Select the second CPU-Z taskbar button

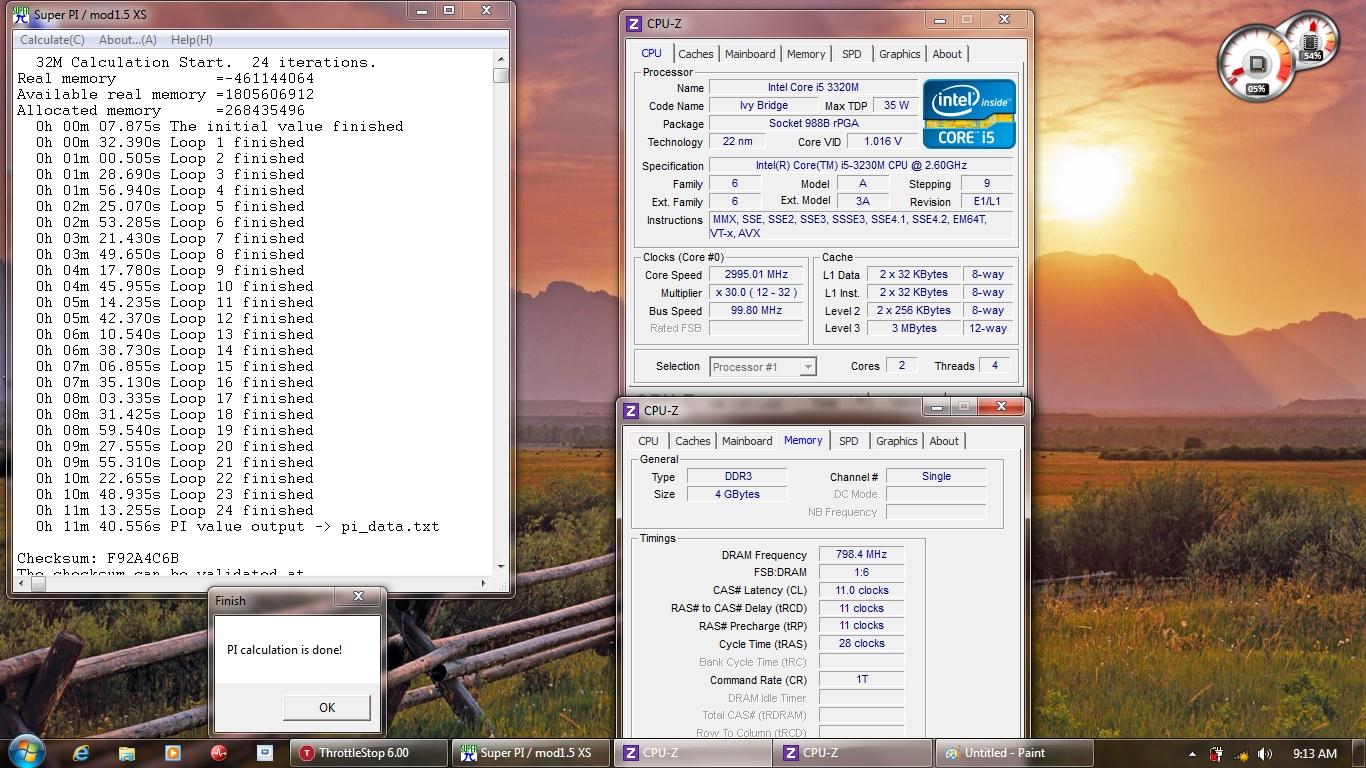pos(852,753)
